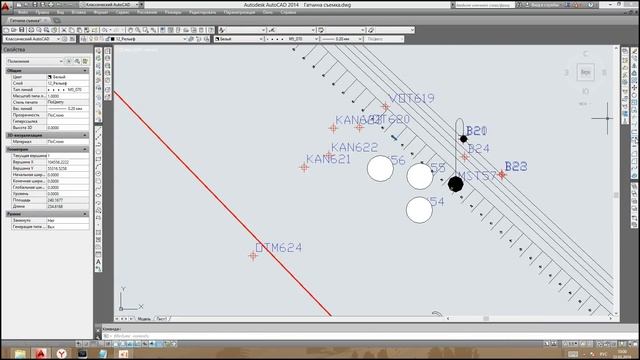The height and width of the screenshot is (360, 640).
Task: Toggle Snap Mode in the status bar
Action: (86, 344)
